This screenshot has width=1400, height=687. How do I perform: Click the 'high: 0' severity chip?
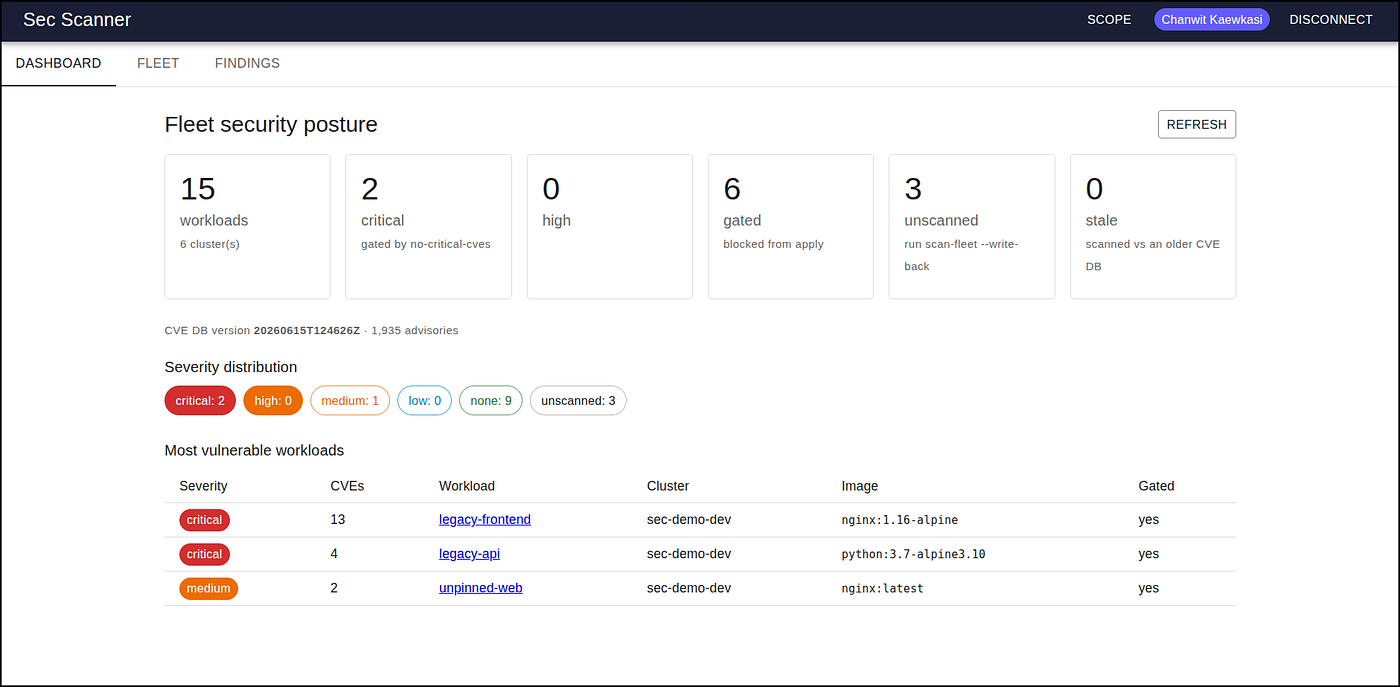[x=273, y=401]
